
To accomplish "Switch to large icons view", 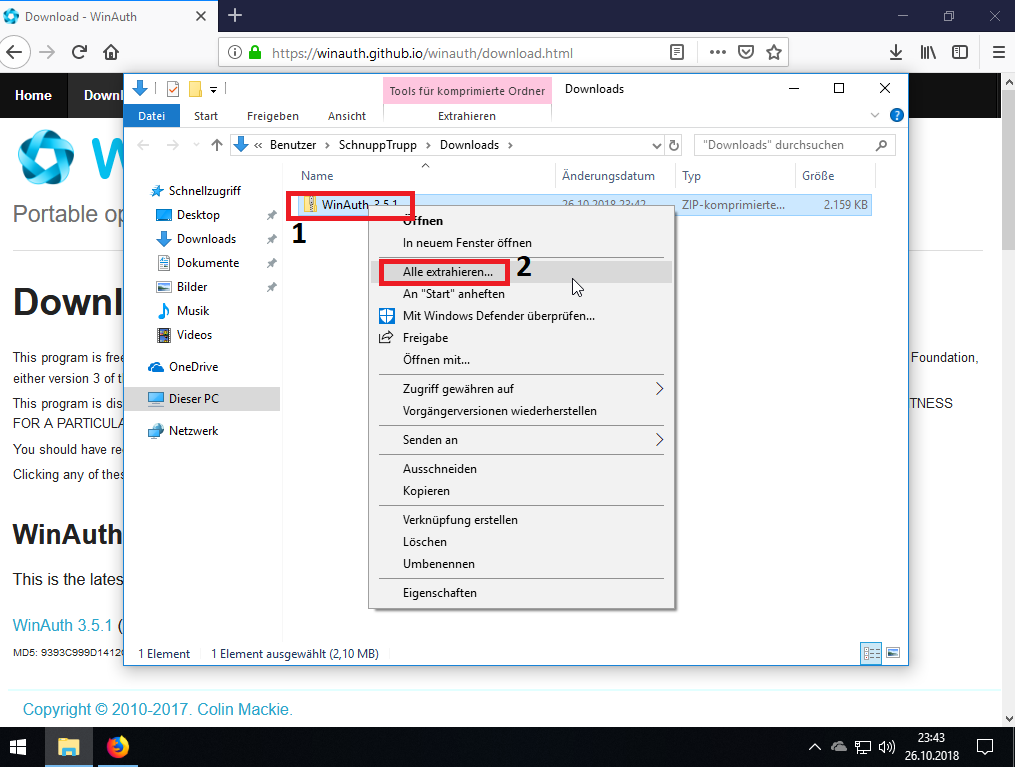I will [x=893, y=654].
